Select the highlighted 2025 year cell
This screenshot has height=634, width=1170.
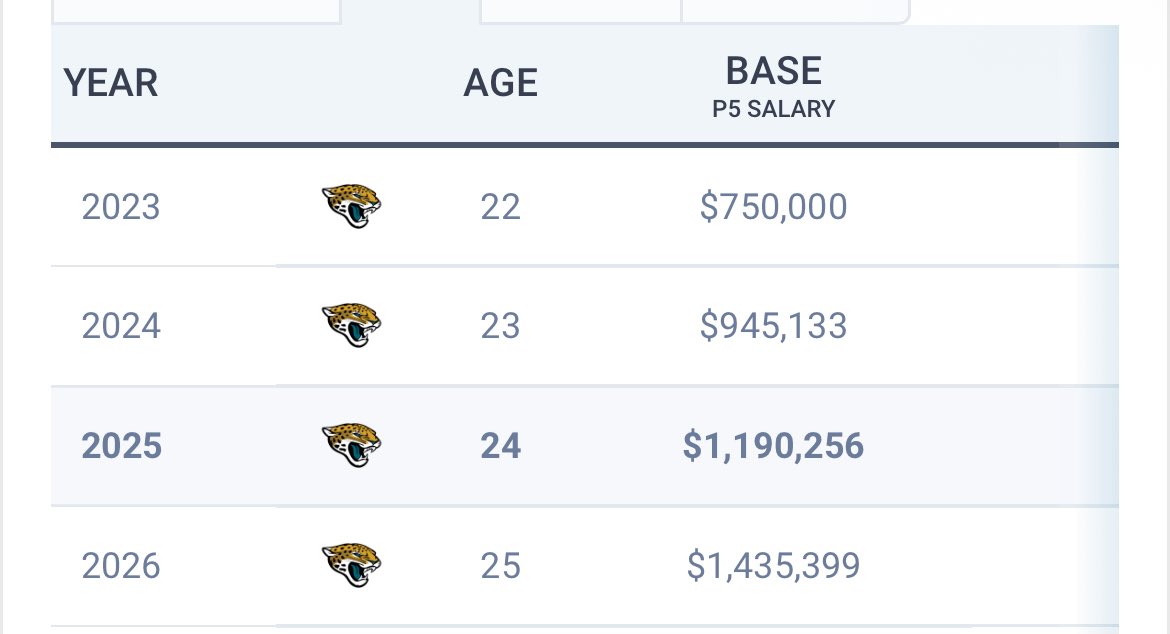[x=121, y=446]
